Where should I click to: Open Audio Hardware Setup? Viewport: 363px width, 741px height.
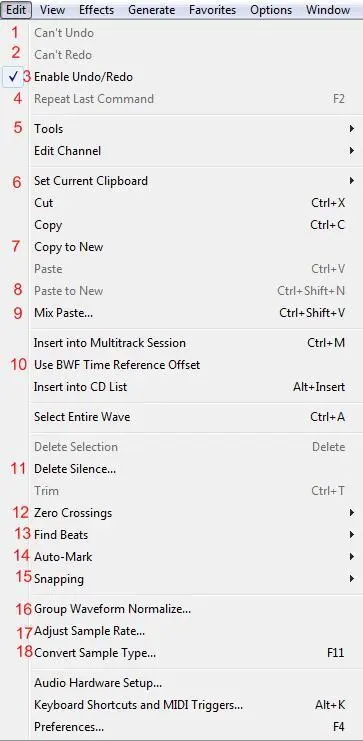click(x=194, y=683)
